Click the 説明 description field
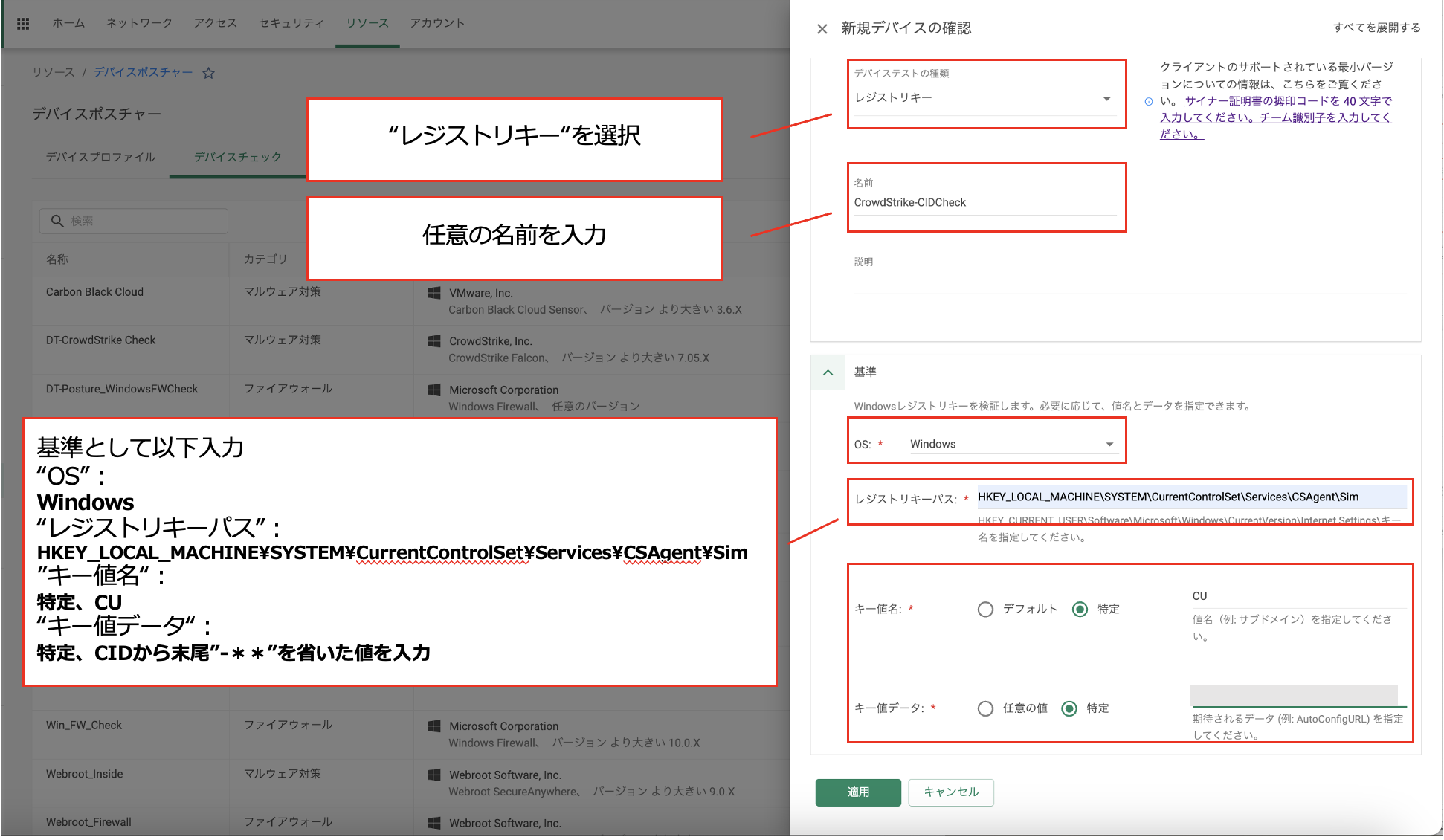Viewport: 1444px width, 840px height. (1129, 282)
